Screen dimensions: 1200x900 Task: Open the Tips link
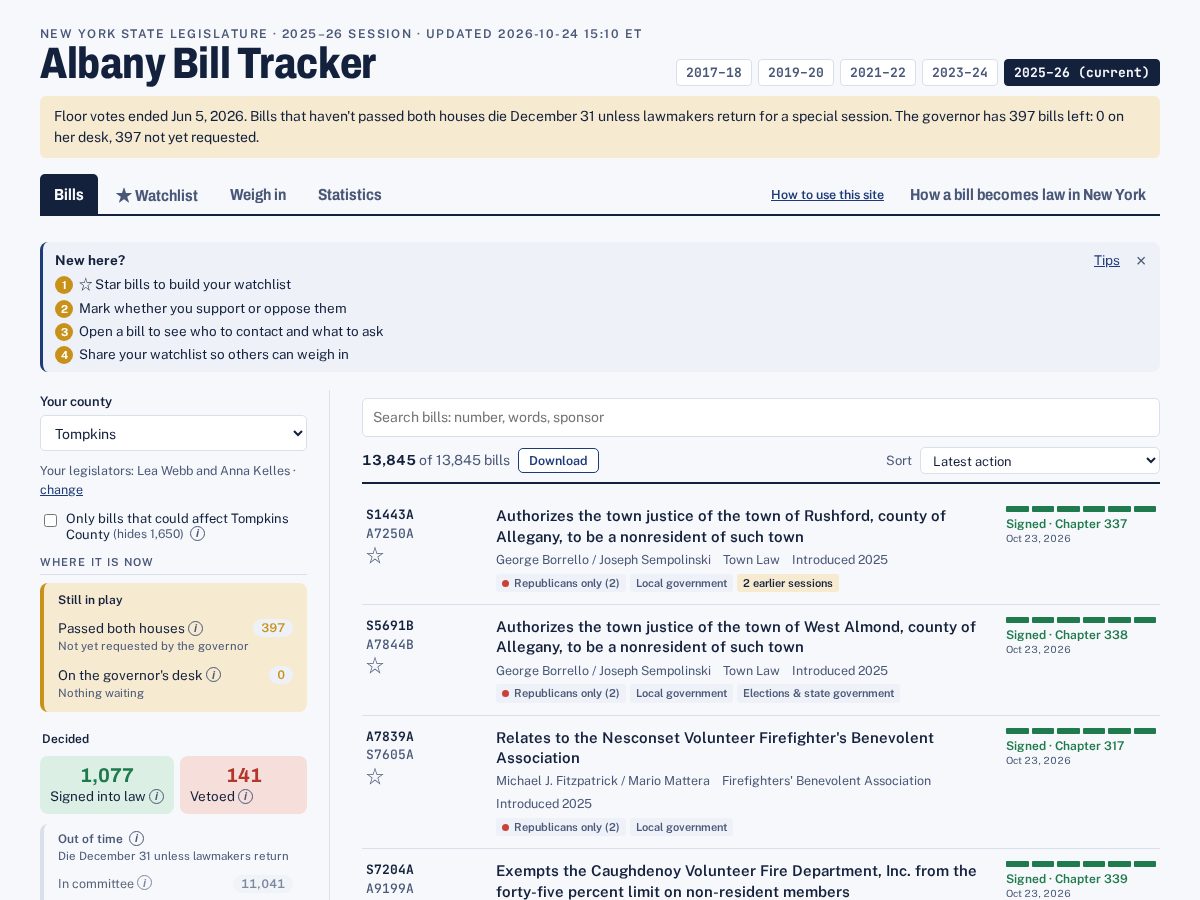[x=1107, y=261]
